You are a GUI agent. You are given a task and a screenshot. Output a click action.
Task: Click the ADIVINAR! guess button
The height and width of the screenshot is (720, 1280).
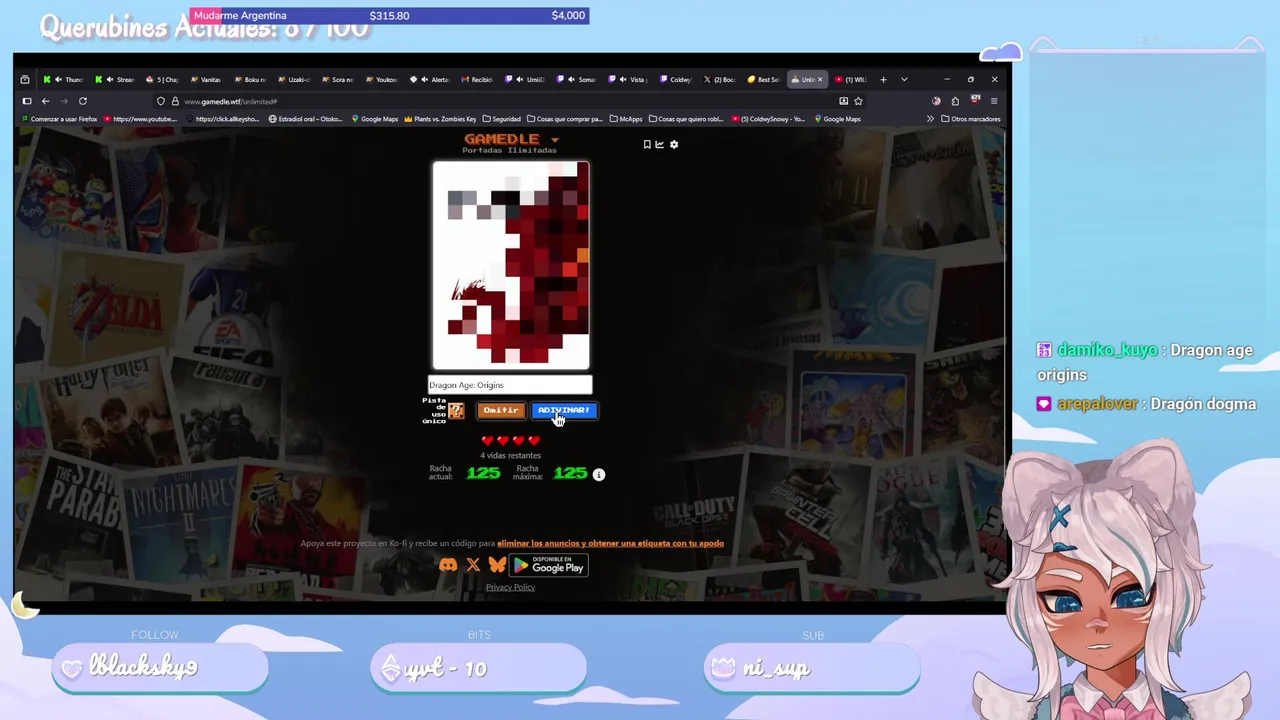pyautogui.click(x=564, y=410)
